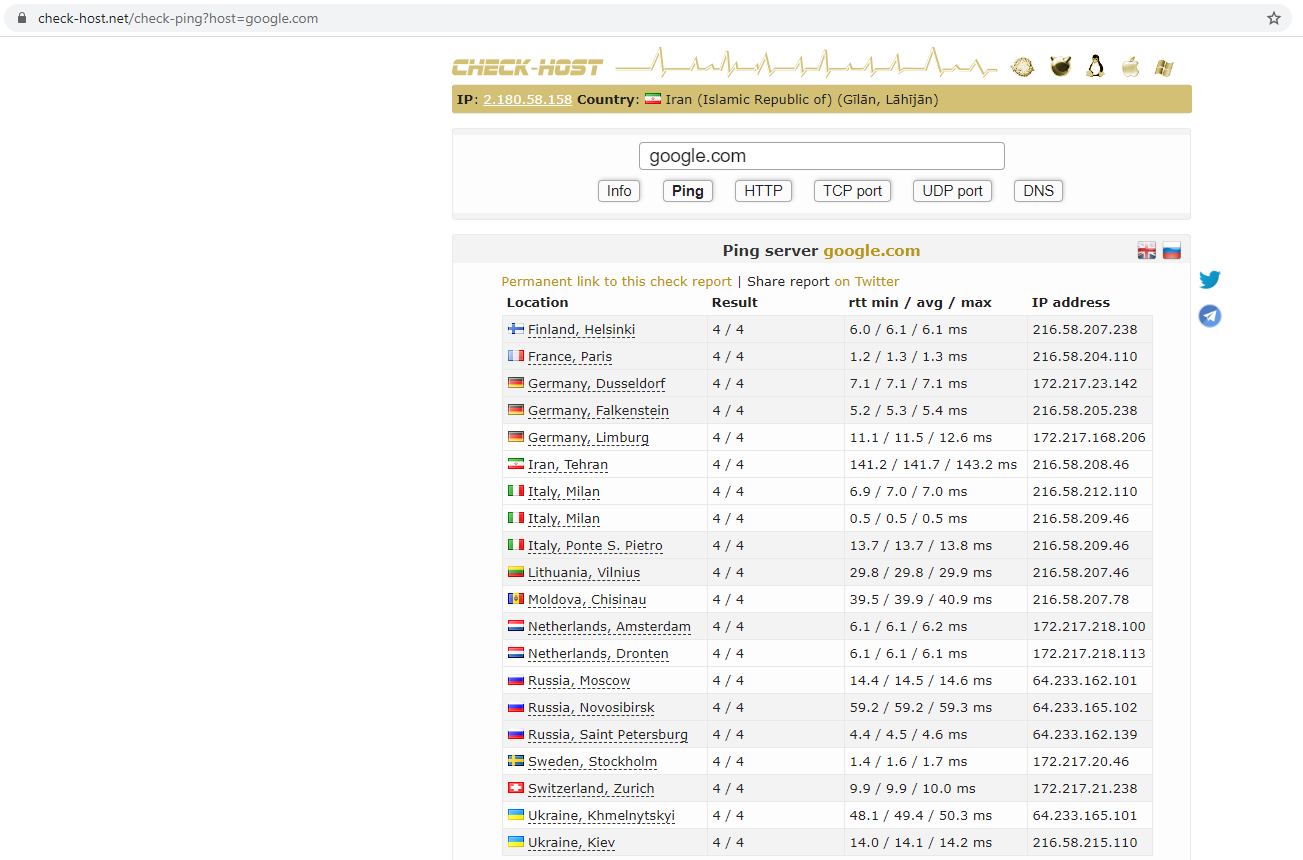Open the Switzerland, Zurich location link
Viewport: 1303px width, 860px height.
click(x=591, y=789)
